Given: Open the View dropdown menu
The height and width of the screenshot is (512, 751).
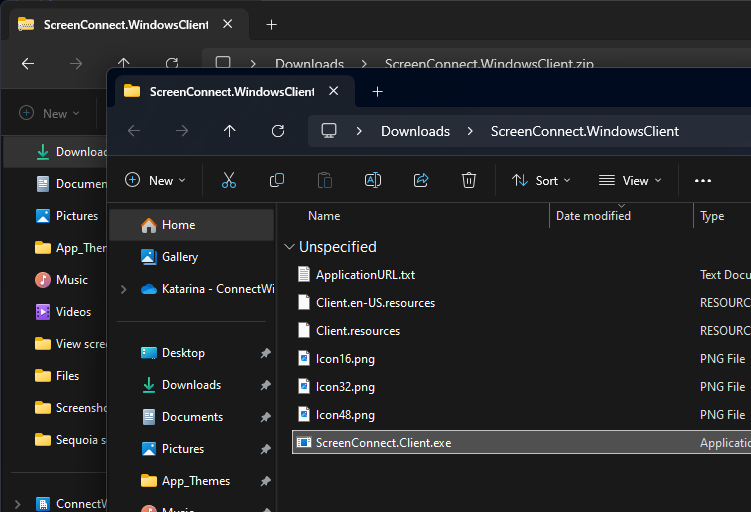Looking at the screenshot, I should [x=630, y=180].
